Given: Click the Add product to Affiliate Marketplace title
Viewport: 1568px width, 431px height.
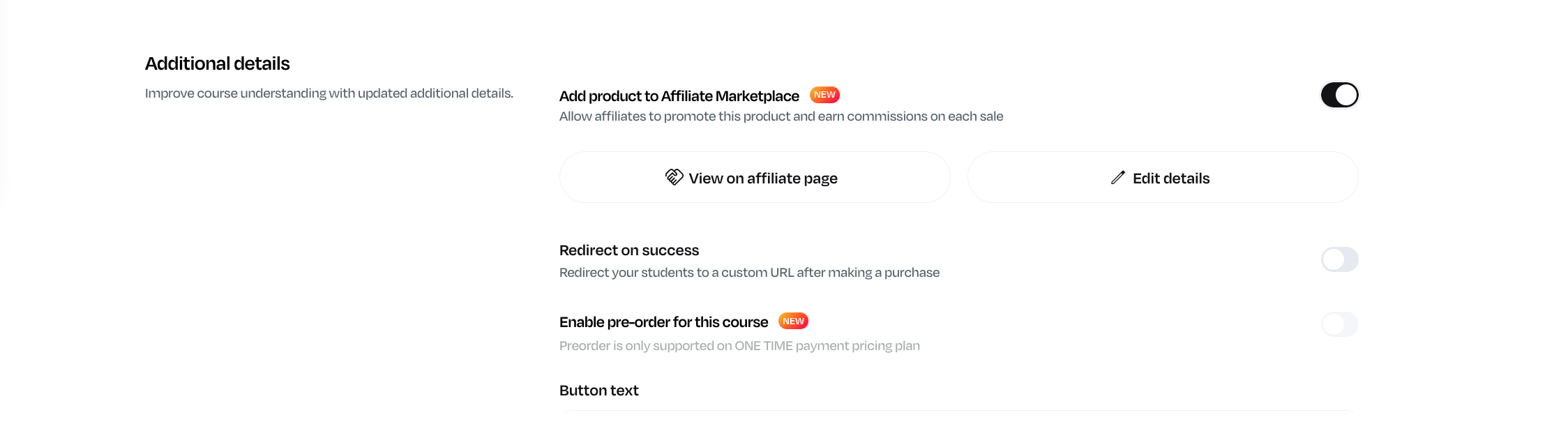Looking at the screenshot, I should 679,96.
